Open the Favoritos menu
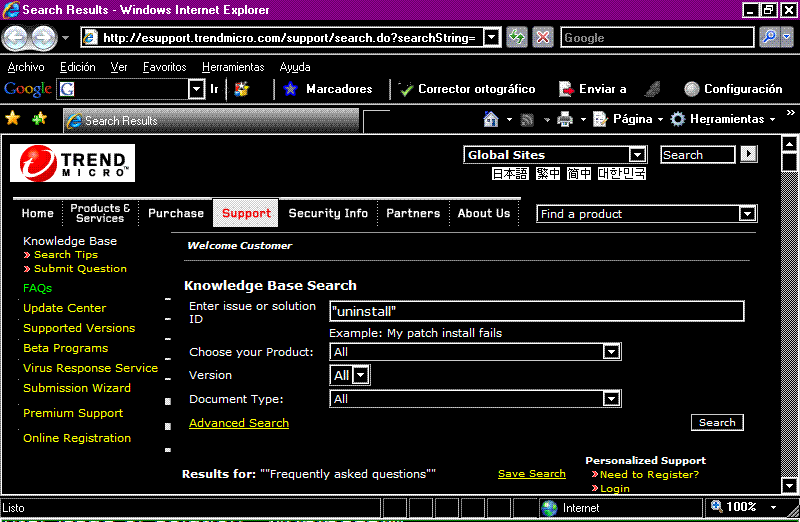This screenshot has width=800, height=522. (x=164, y=67)
